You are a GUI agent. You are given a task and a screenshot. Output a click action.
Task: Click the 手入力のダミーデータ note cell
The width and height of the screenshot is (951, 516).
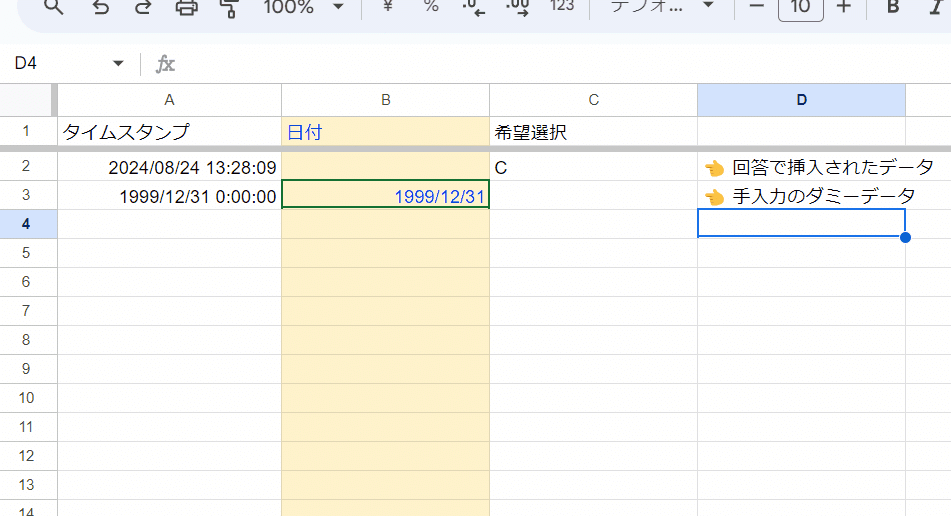(x=801, y=196)
